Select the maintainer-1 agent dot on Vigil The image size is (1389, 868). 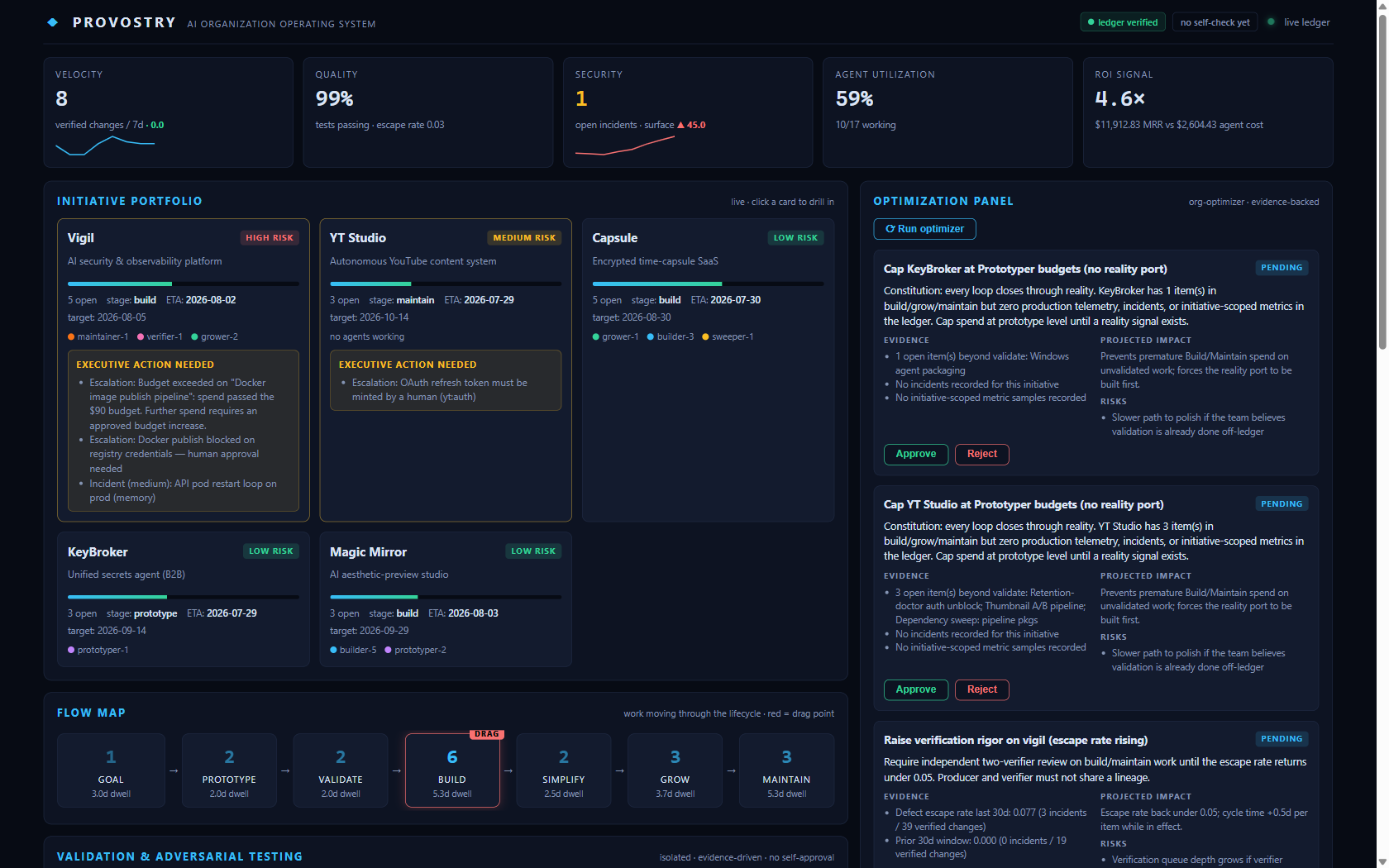pyautogui.click(x=71, y=336)
